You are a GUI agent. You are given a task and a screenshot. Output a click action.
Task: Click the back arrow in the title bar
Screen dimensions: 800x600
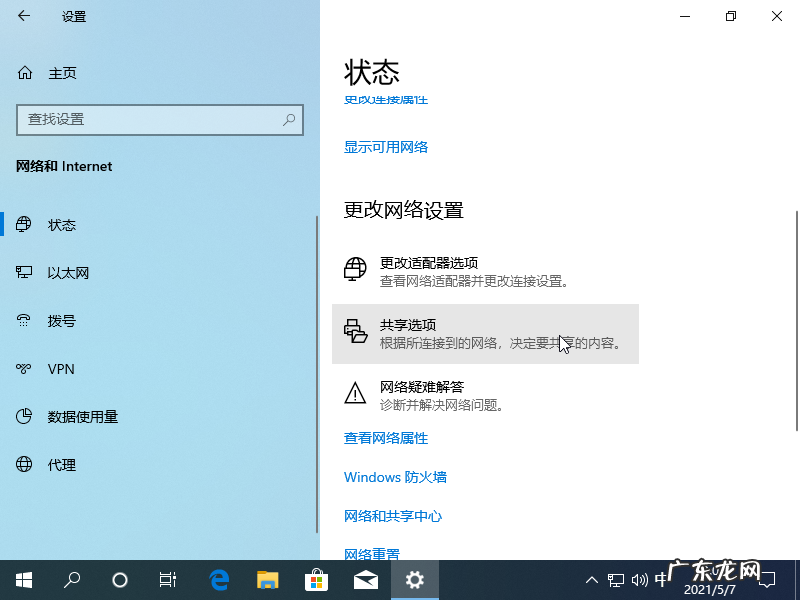(23, 16)
